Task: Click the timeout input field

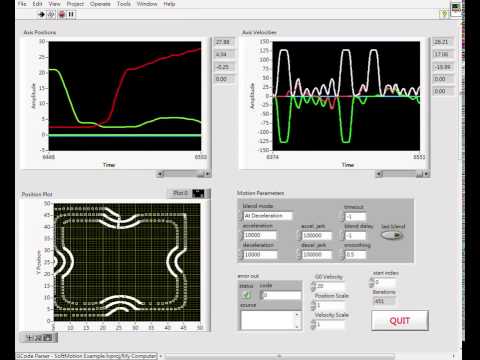Action: (356, 217)
